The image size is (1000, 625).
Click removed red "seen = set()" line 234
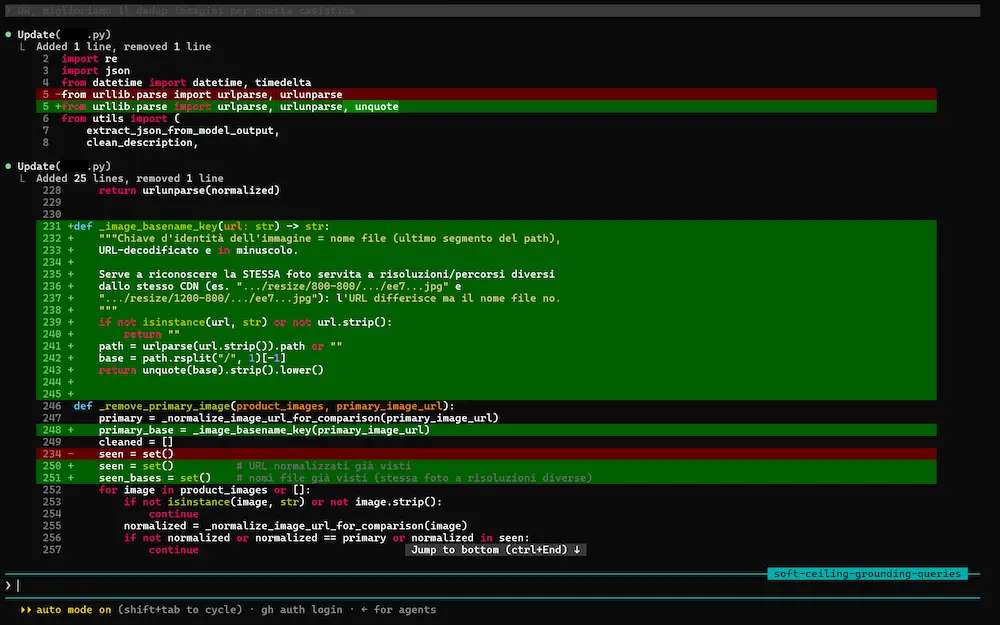tap(487, 454)
